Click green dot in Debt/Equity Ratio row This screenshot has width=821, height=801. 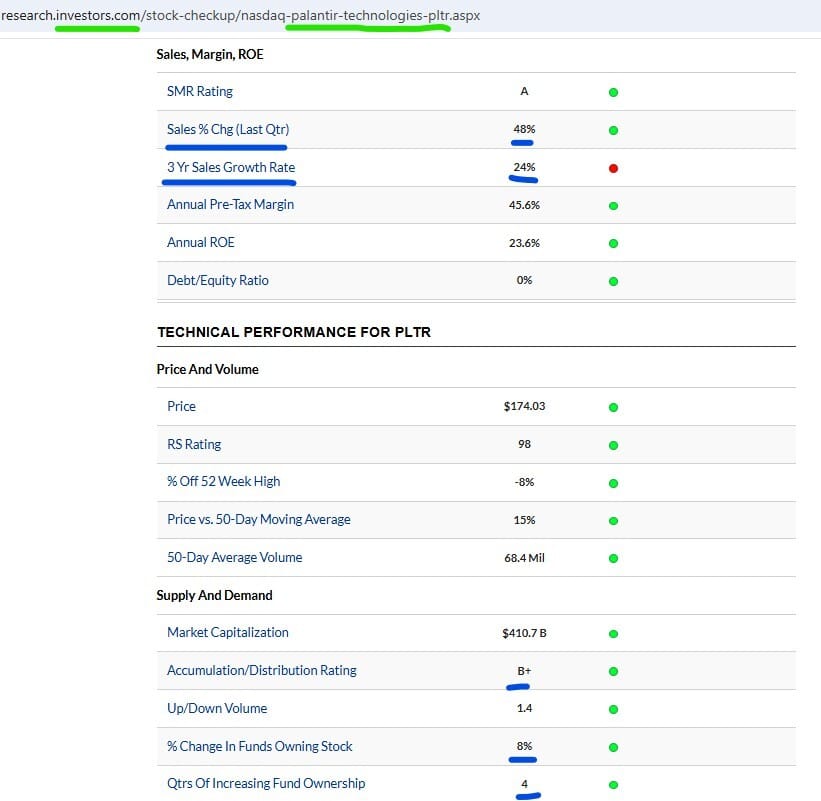coord(613,281)
